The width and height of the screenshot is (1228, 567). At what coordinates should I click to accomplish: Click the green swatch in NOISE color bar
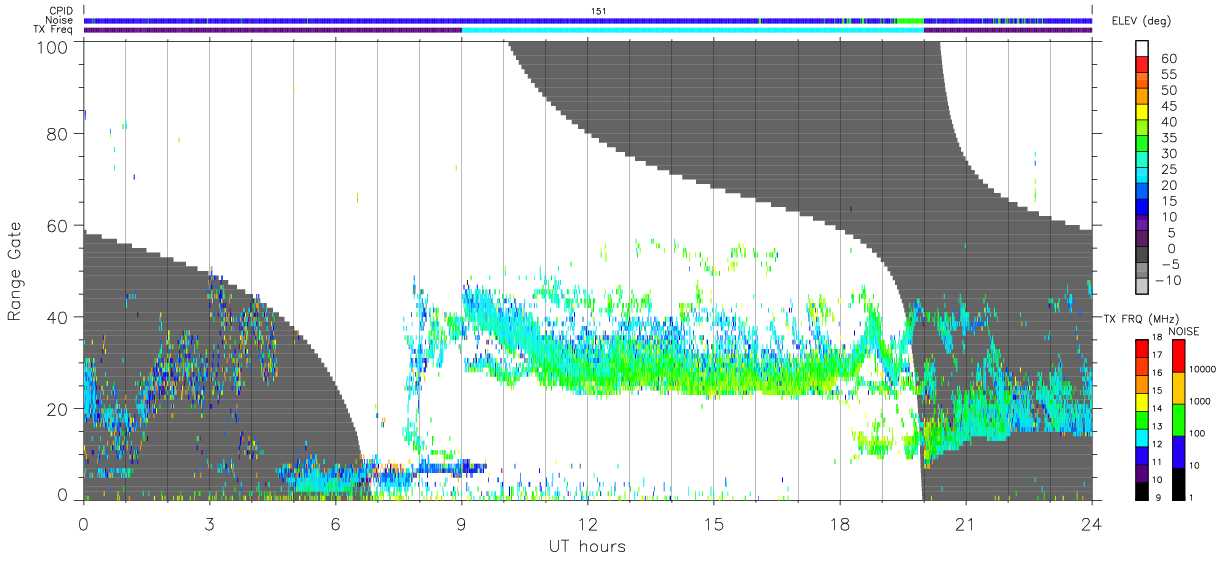pos(1178,420)
